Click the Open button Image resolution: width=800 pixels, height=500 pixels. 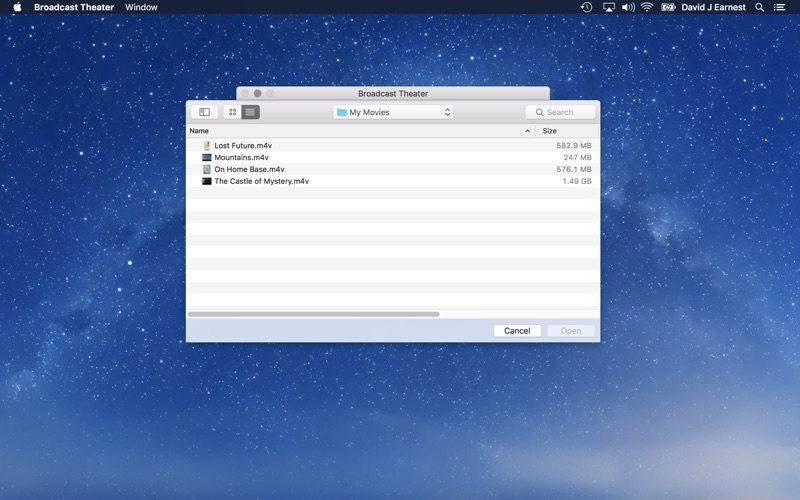(571, 331)
